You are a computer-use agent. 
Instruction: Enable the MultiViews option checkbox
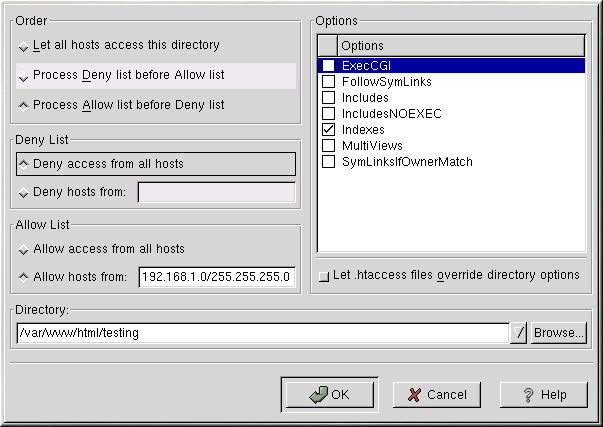pyautogui.click(x=328, y=146)
